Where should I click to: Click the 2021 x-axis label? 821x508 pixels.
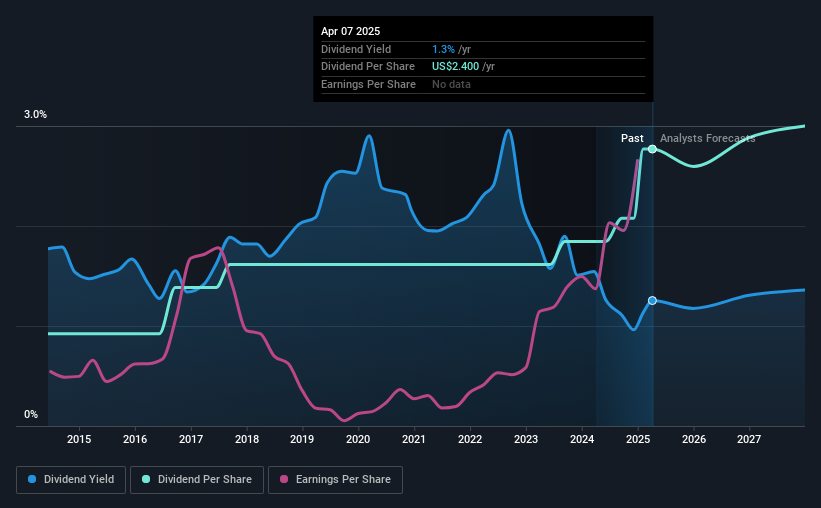[x=414, y=439]
